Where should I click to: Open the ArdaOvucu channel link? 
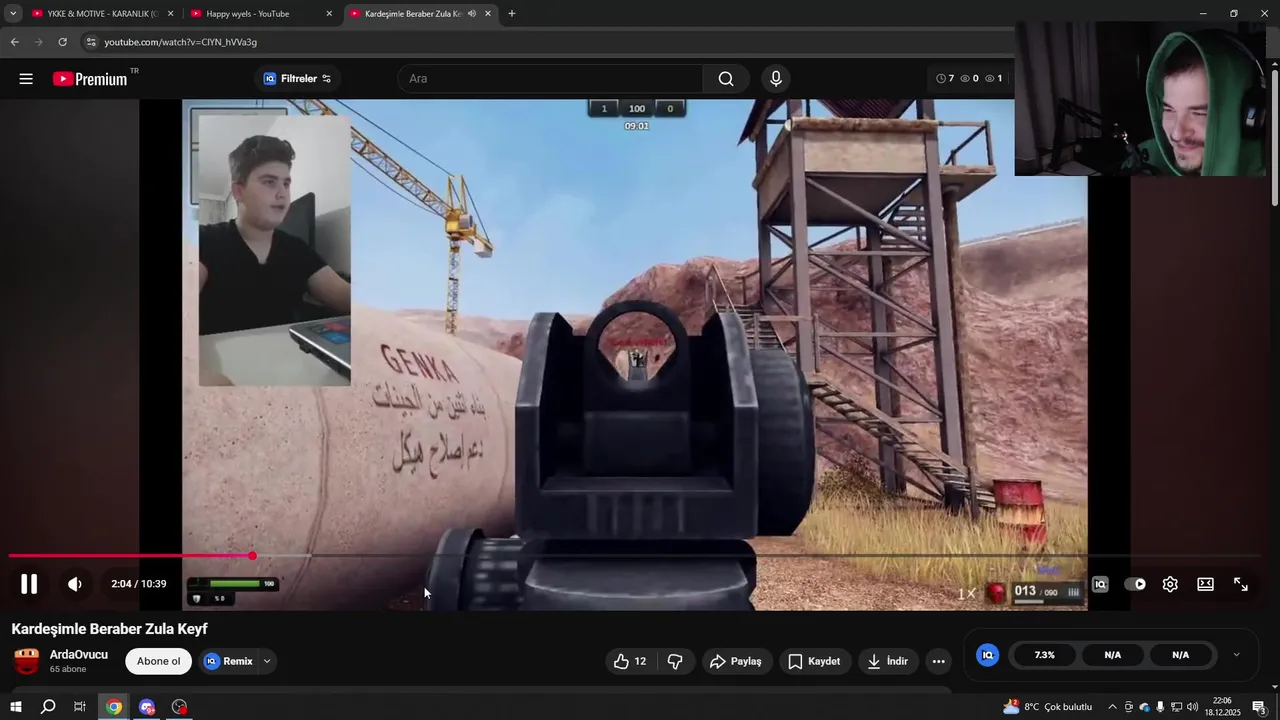coord(79,655)
